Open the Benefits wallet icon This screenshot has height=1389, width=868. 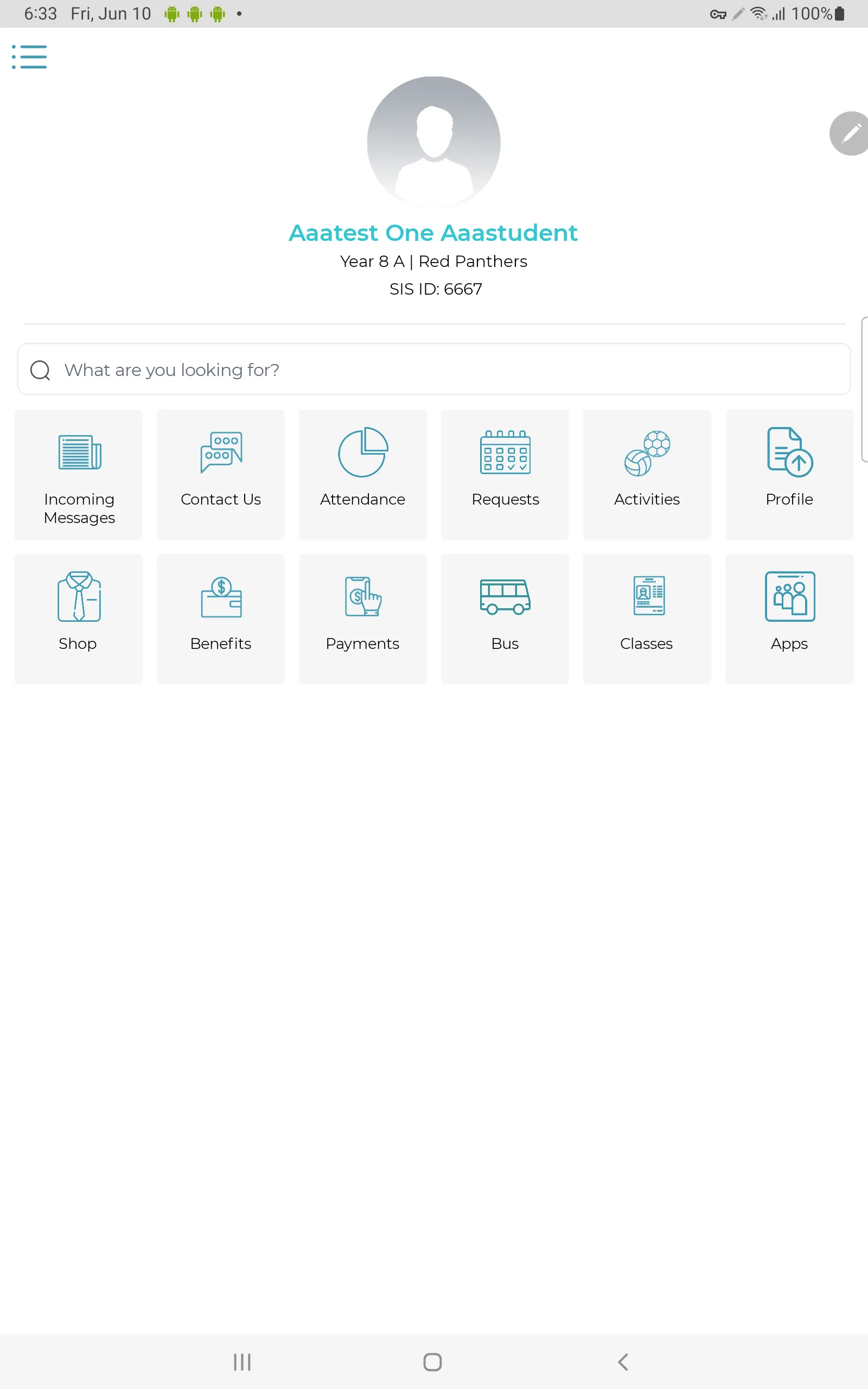pos(221,597)
